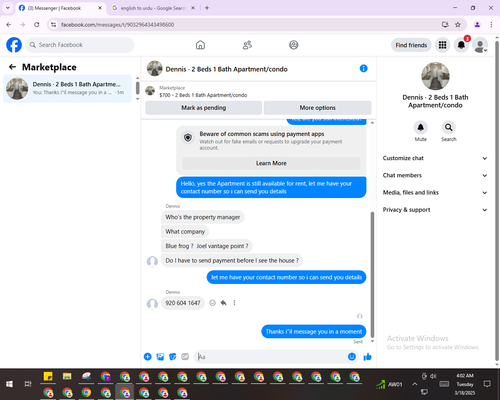The width and height of the screenshot is (500, 400).
Task: Search in conversation using the magnifier icon
Action: coord(449,127)
